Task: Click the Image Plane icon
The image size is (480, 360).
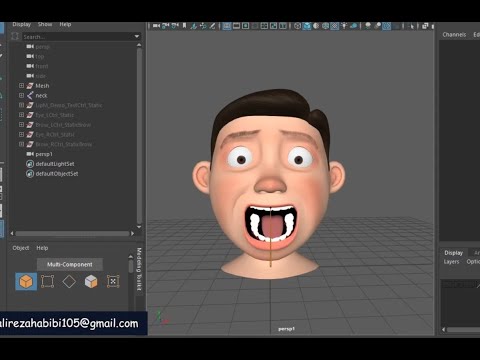Action: 194,26
